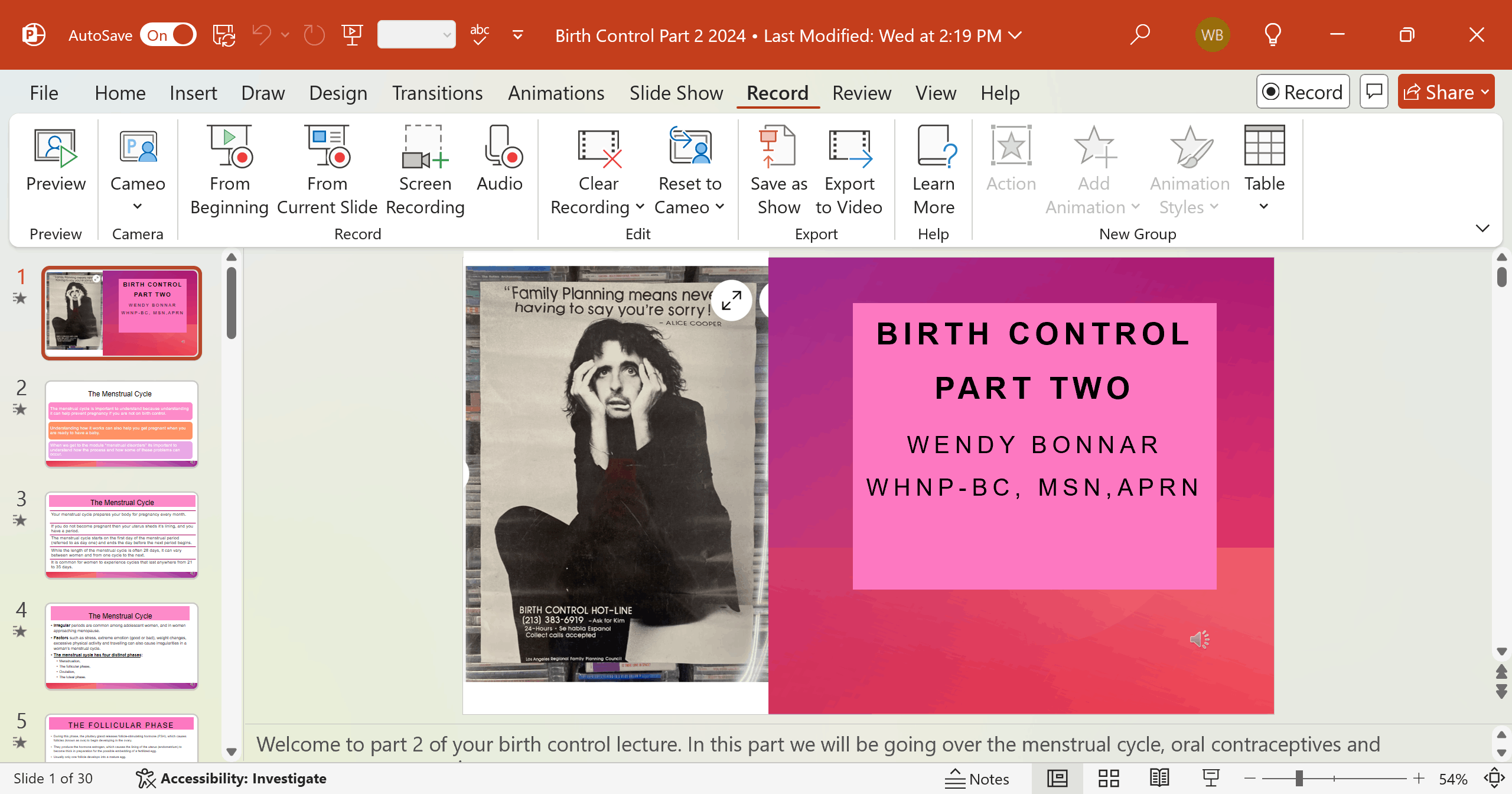
Task: Switch to the Animations tab
Action: pos(556,93)
